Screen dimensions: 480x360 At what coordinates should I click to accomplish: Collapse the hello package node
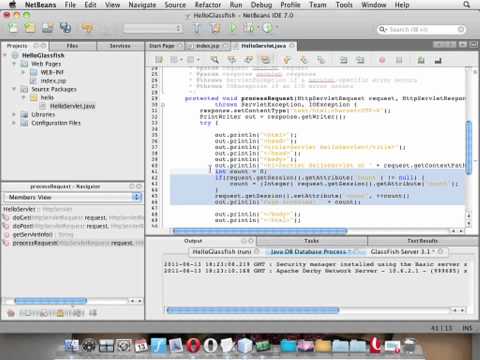click(x=23, y=97)
